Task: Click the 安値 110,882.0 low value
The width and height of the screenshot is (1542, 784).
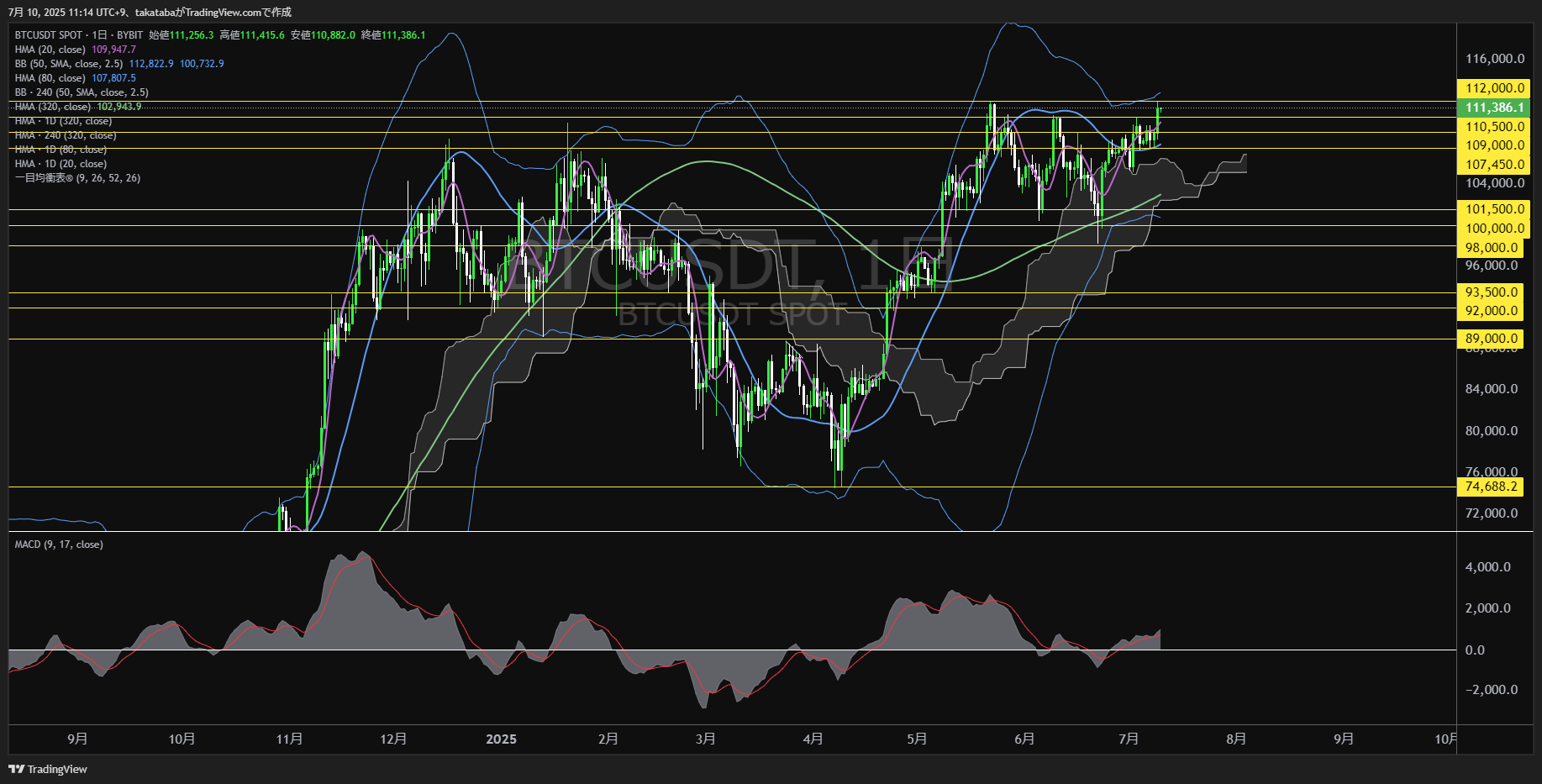Action: point(323,35)
